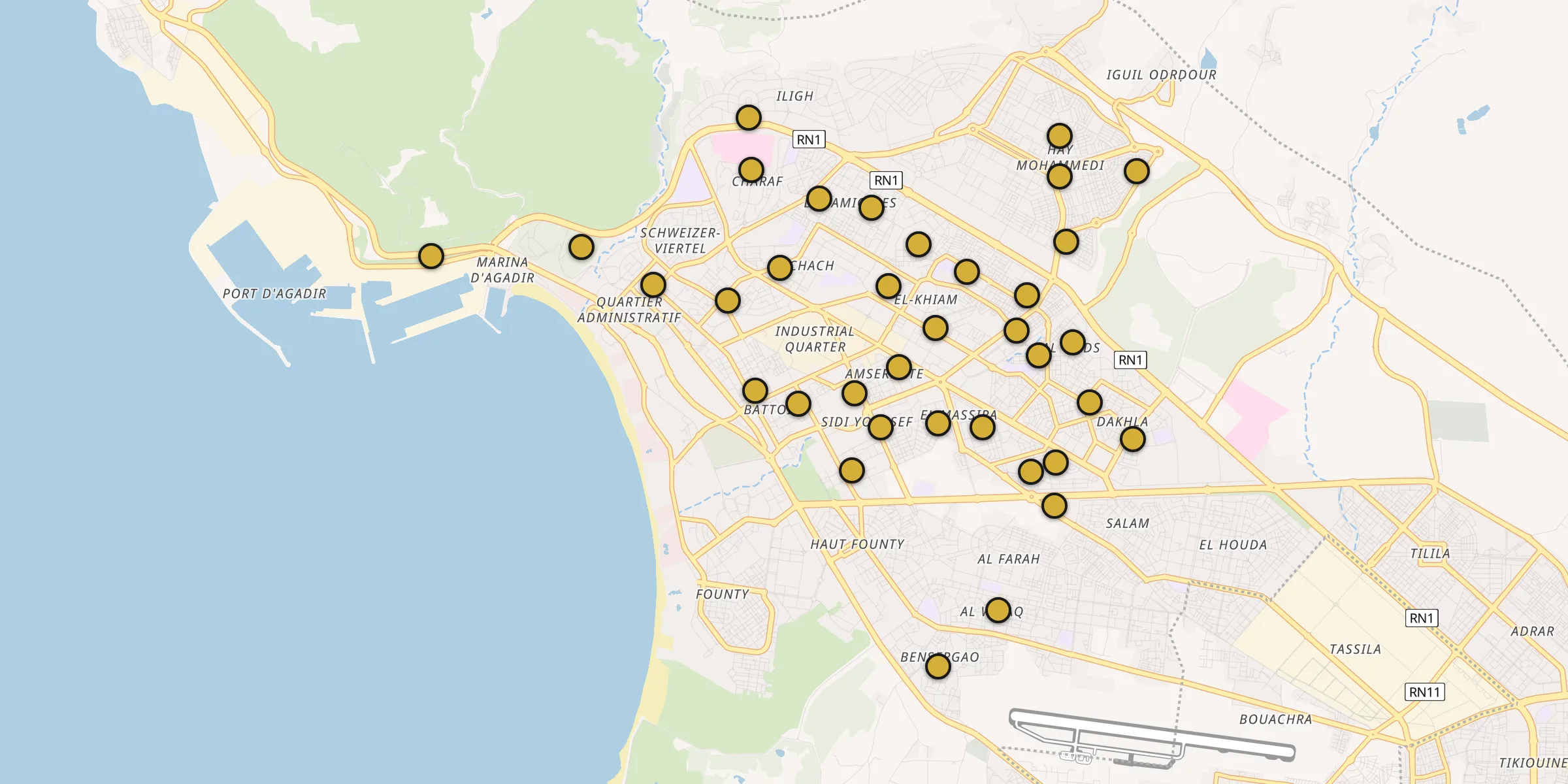Open the marker nearest the SALAM label

[1054, 506]
